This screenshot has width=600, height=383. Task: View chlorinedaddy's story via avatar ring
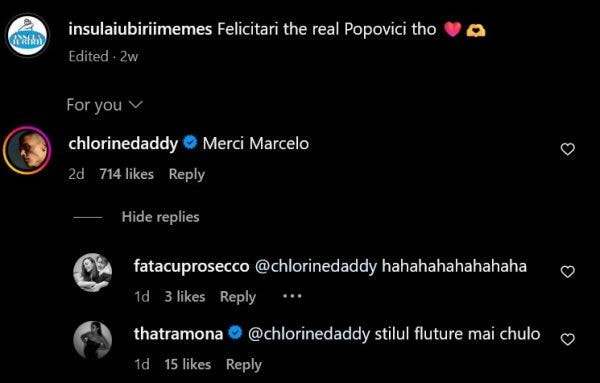click(27, 150)
